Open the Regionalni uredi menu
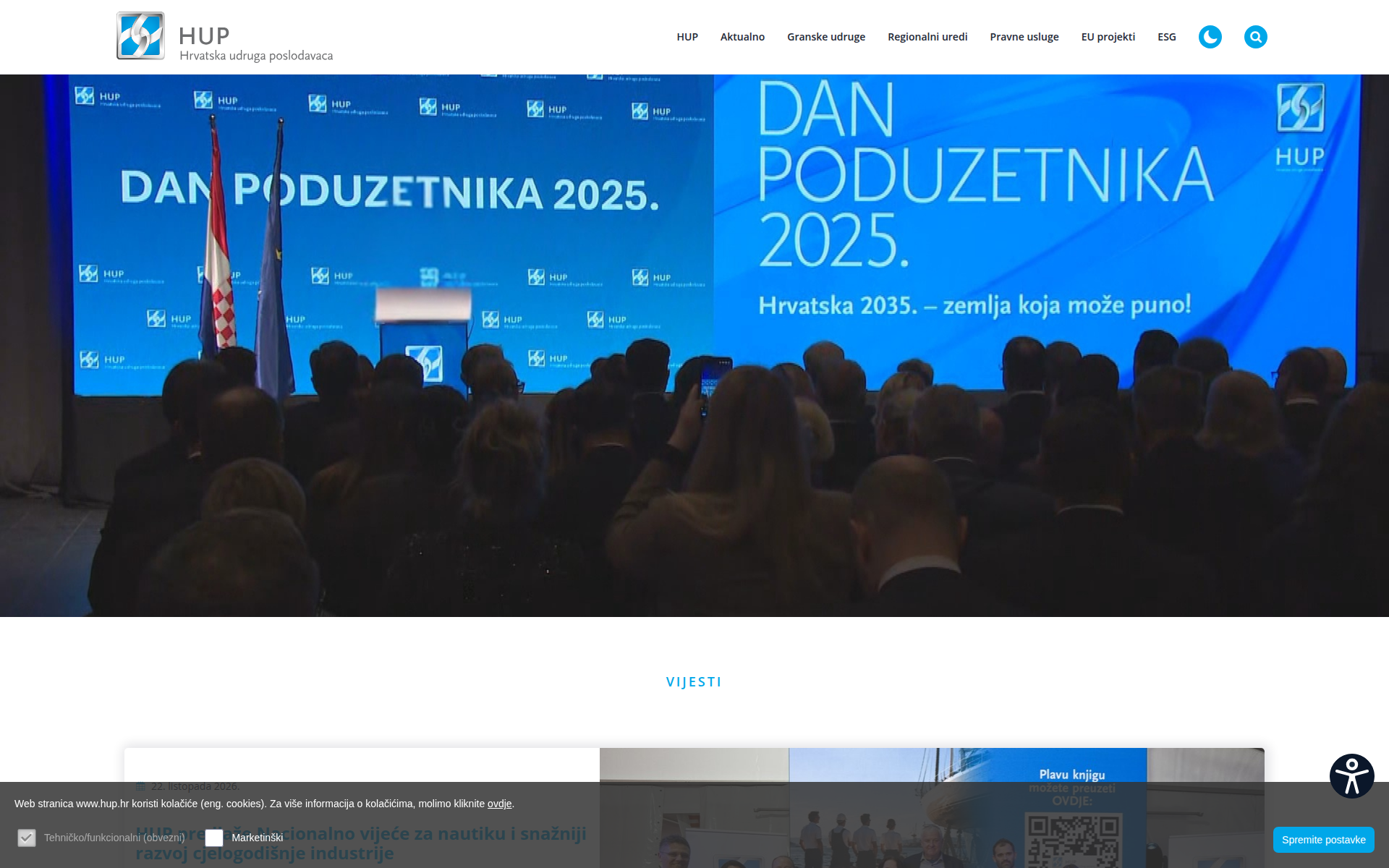Screen dimensions: 1389x868 tap(927, 37)
